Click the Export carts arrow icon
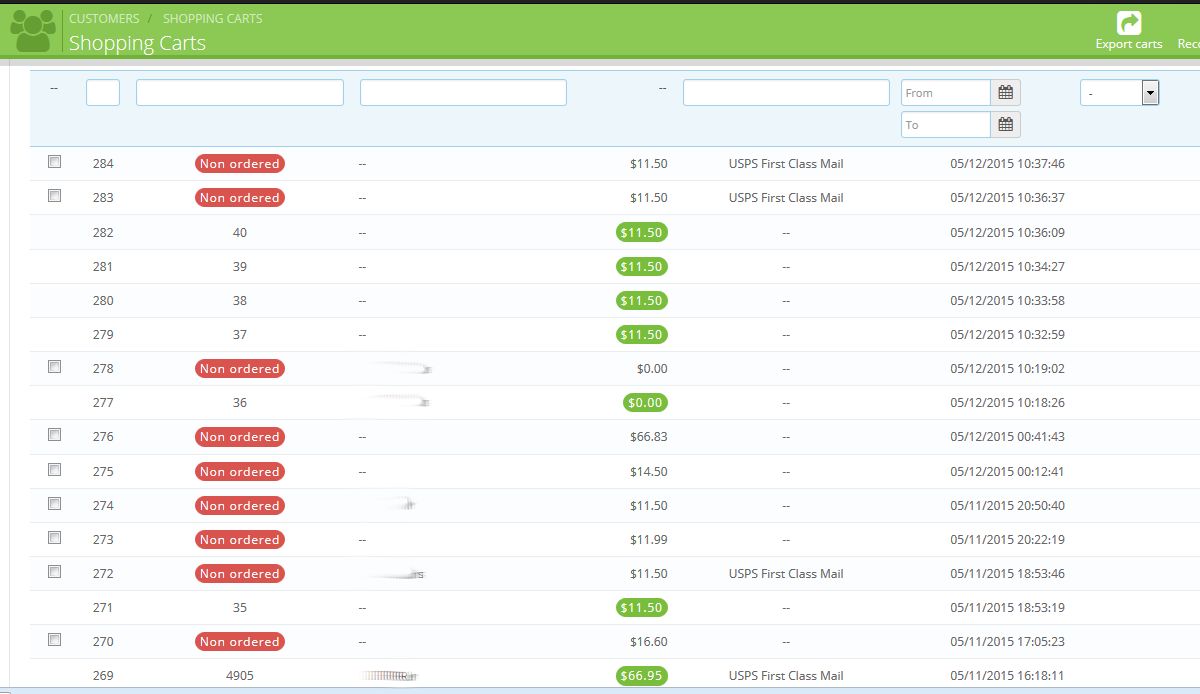The width and height of the screenshot is (1200, 694). [x=1129, y=22]
